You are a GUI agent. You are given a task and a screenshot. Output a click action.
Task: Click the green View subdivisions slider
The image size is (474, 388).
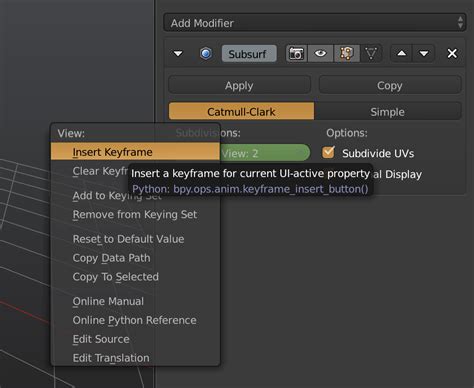coord(265,153)
